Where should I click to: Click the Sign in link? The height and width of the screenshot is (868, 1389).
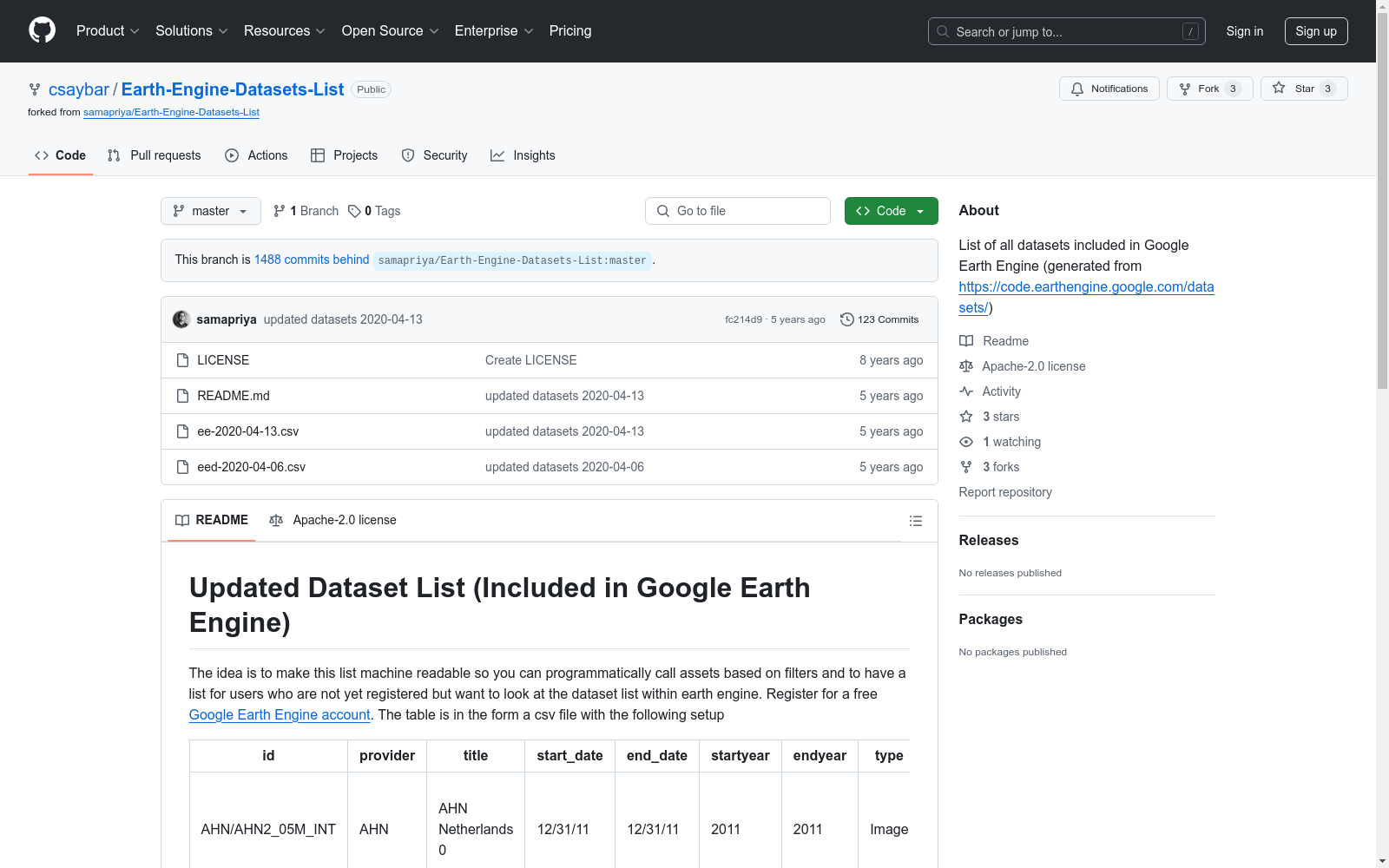tap(1245, 31)
